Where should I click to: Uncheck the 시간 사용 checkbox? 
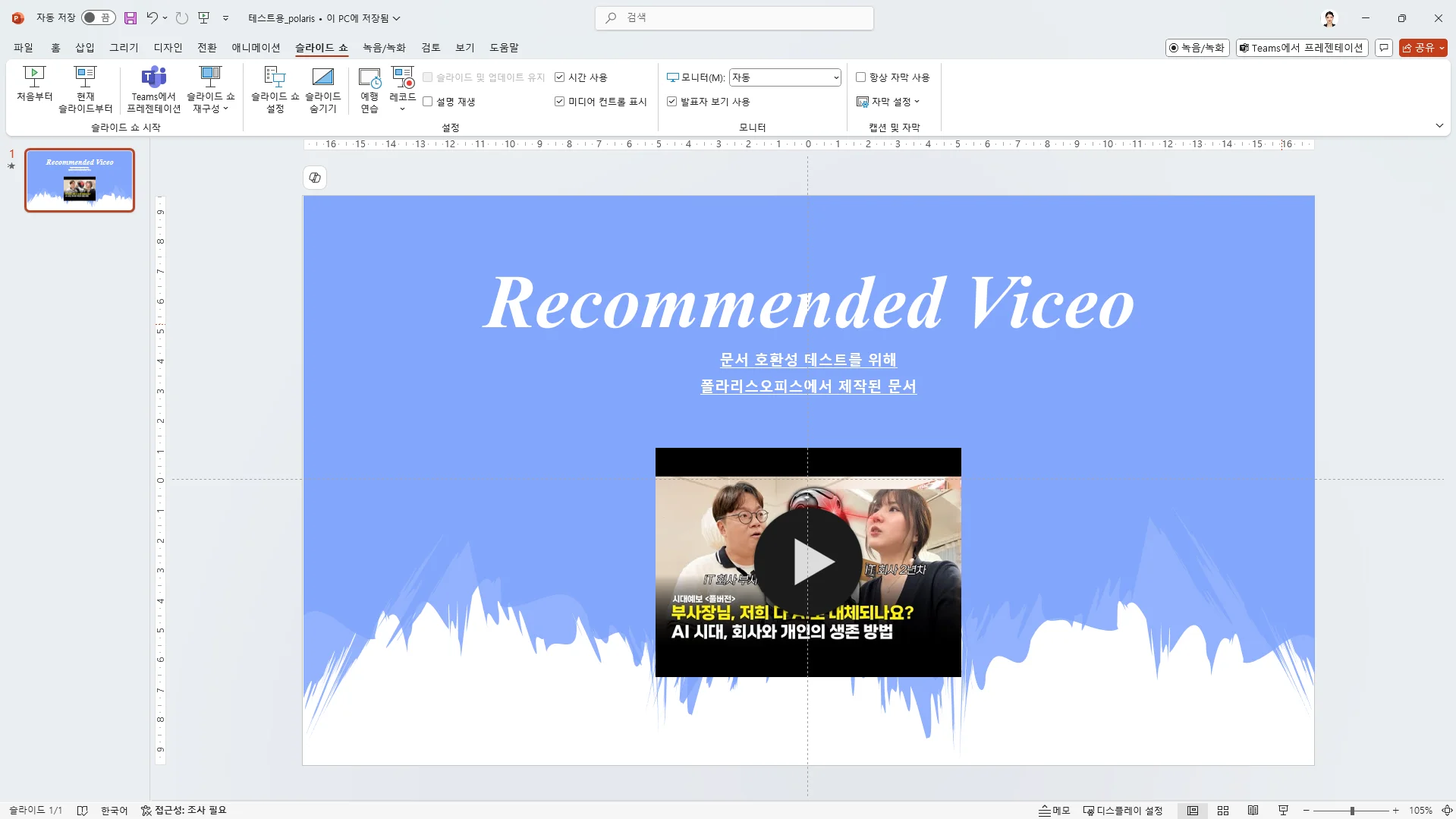tap(560, 77)
